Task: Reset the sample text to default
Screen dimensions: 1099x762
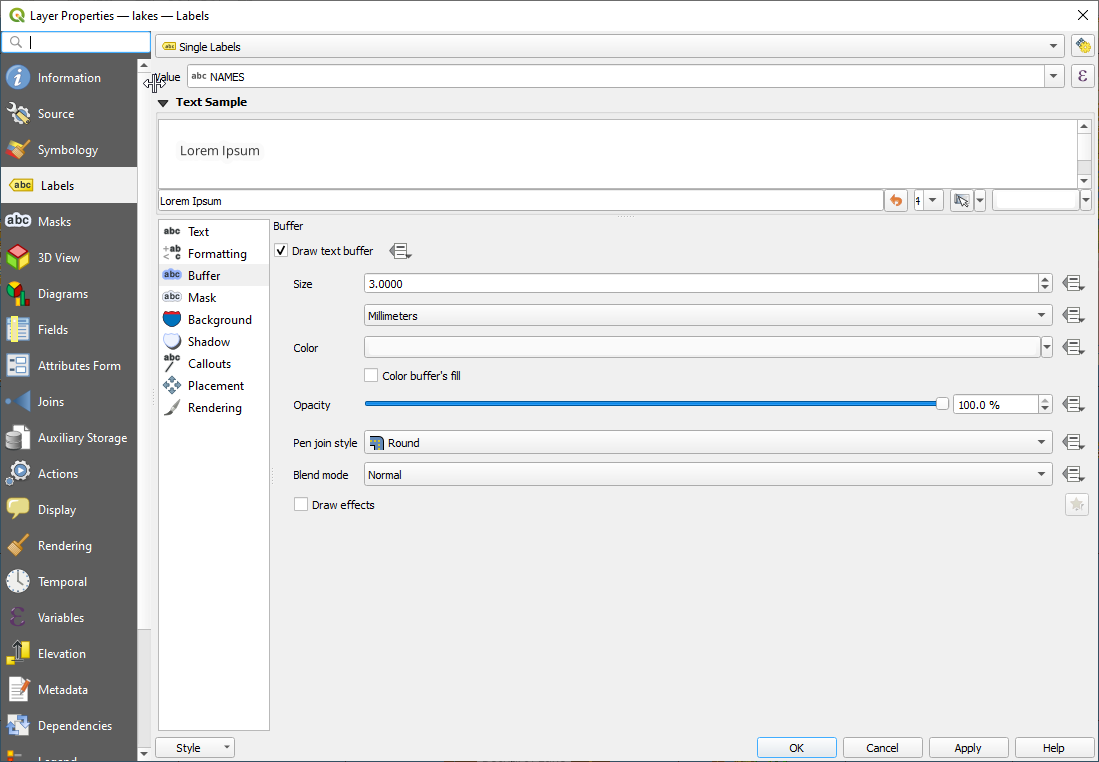Action: click(896, 201)
